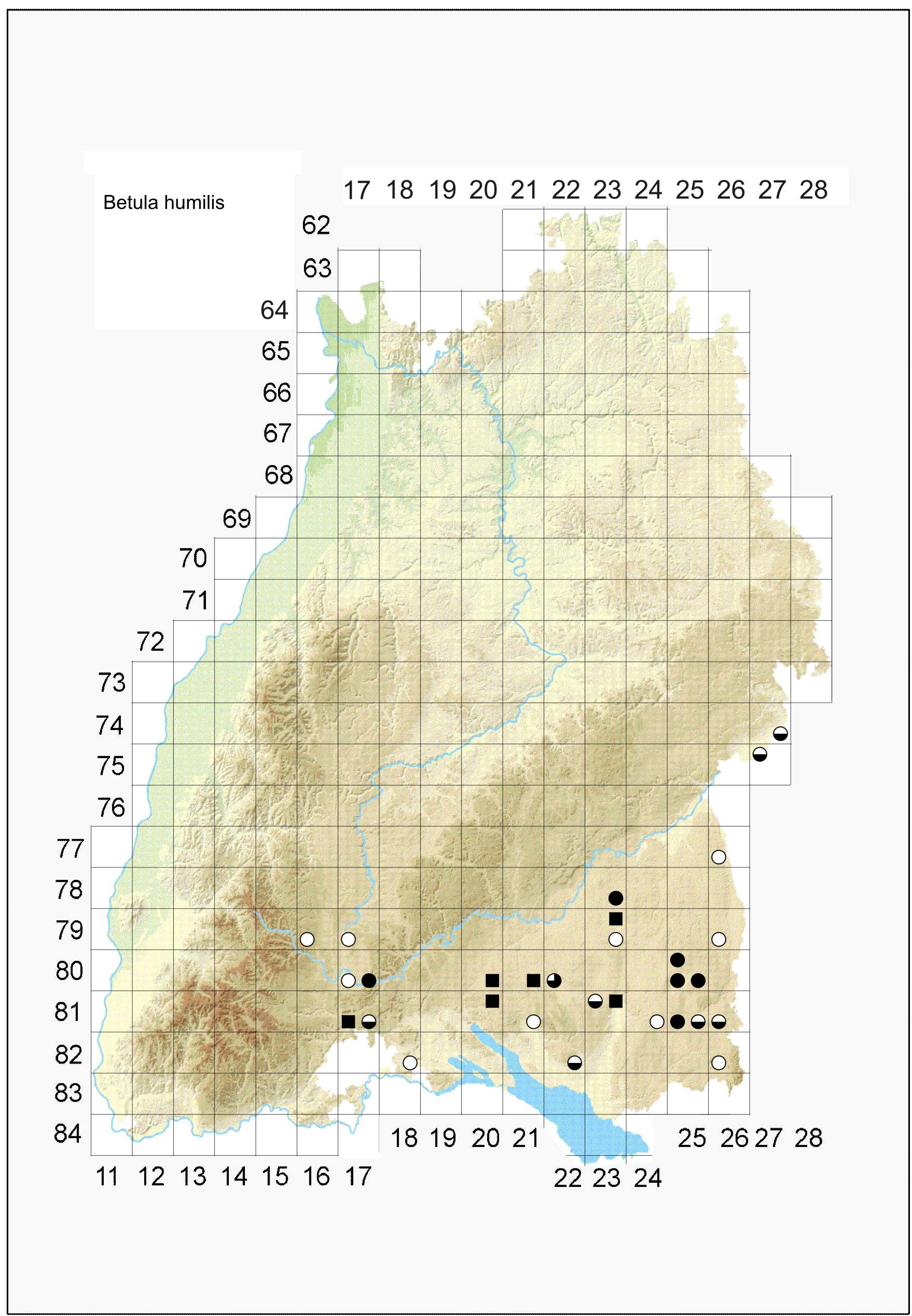Click the open circle in row 77
912x1316 pixels.
[x=718, y=857]
